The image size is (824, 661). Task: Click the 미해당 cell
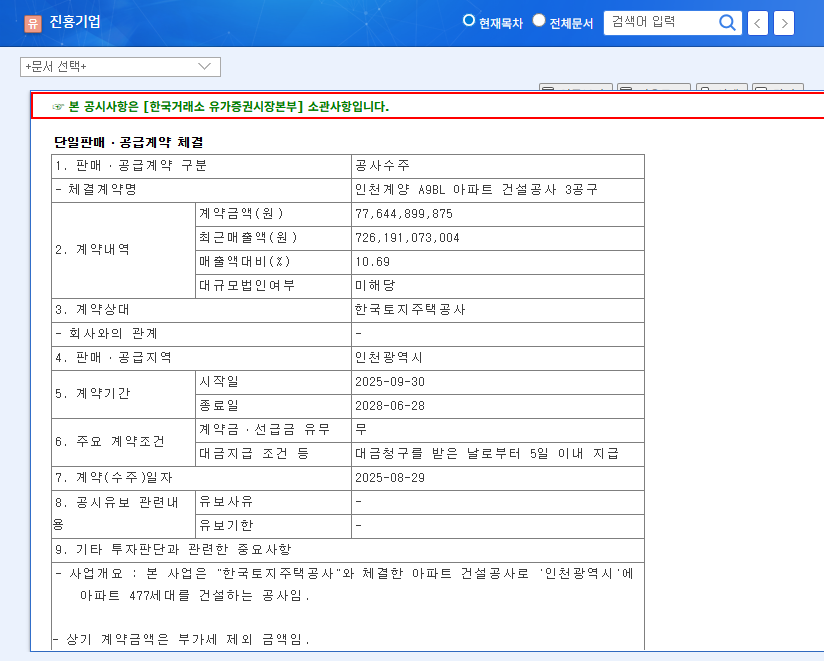(498, 286)
